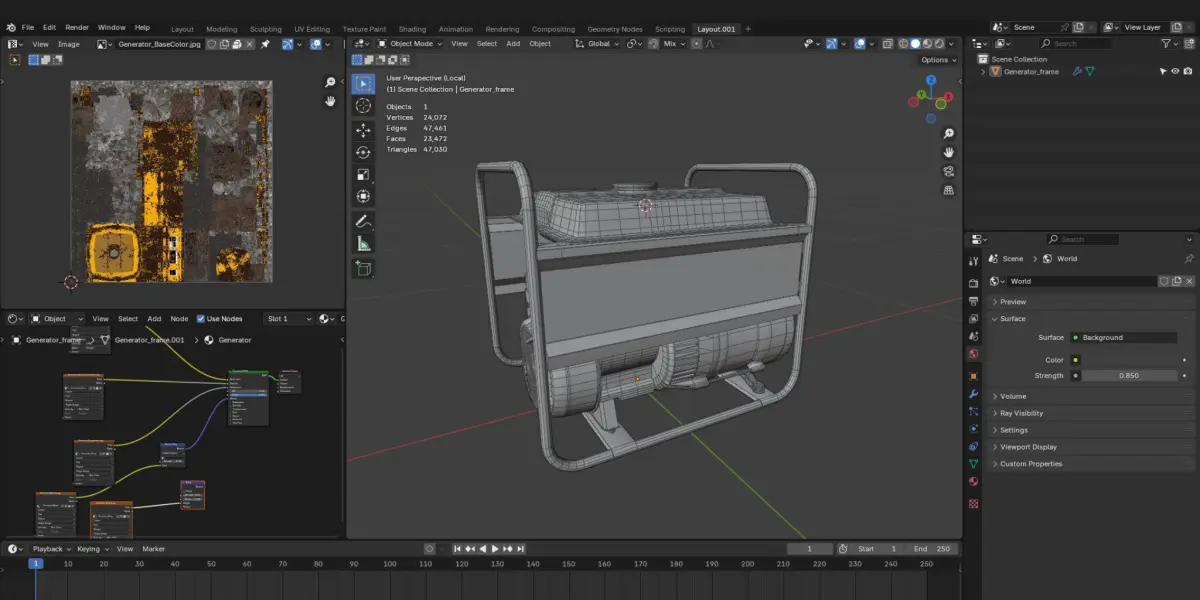This screenshot has height=600, width=1200.
Task: Open the Object Mode dropdown
Action: click(409, 44)
